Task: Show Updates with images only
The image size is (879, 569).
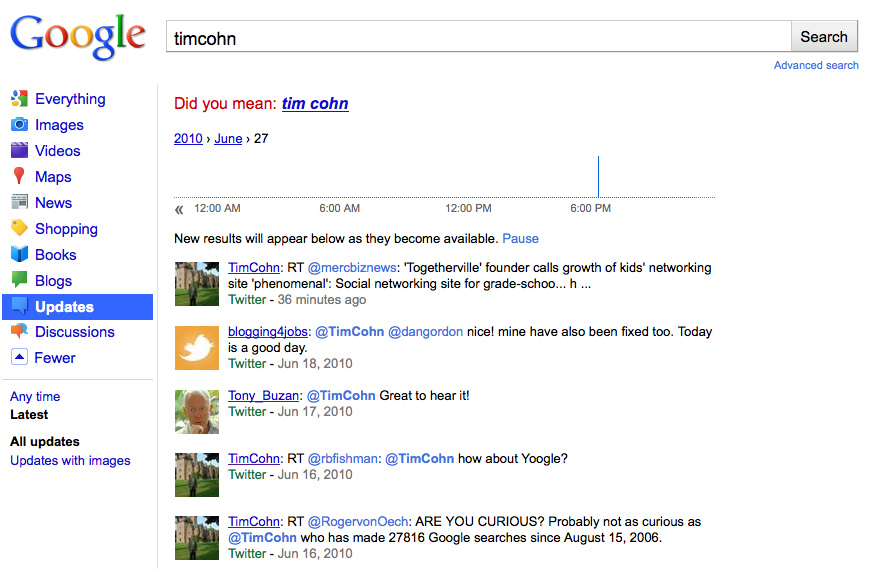Action: pyautogui.click(x=70, y=461)
